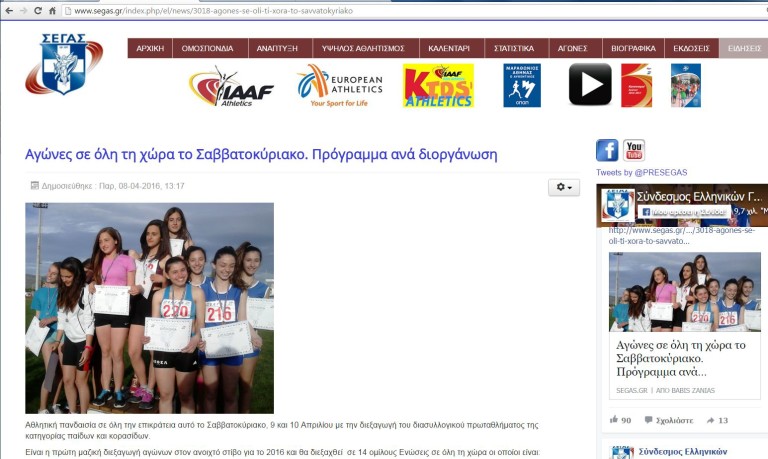This screenshot has height=459, width=768.
Task: Open the ΑΡΧΙΚΗ menu item
Action: point(150,48)
